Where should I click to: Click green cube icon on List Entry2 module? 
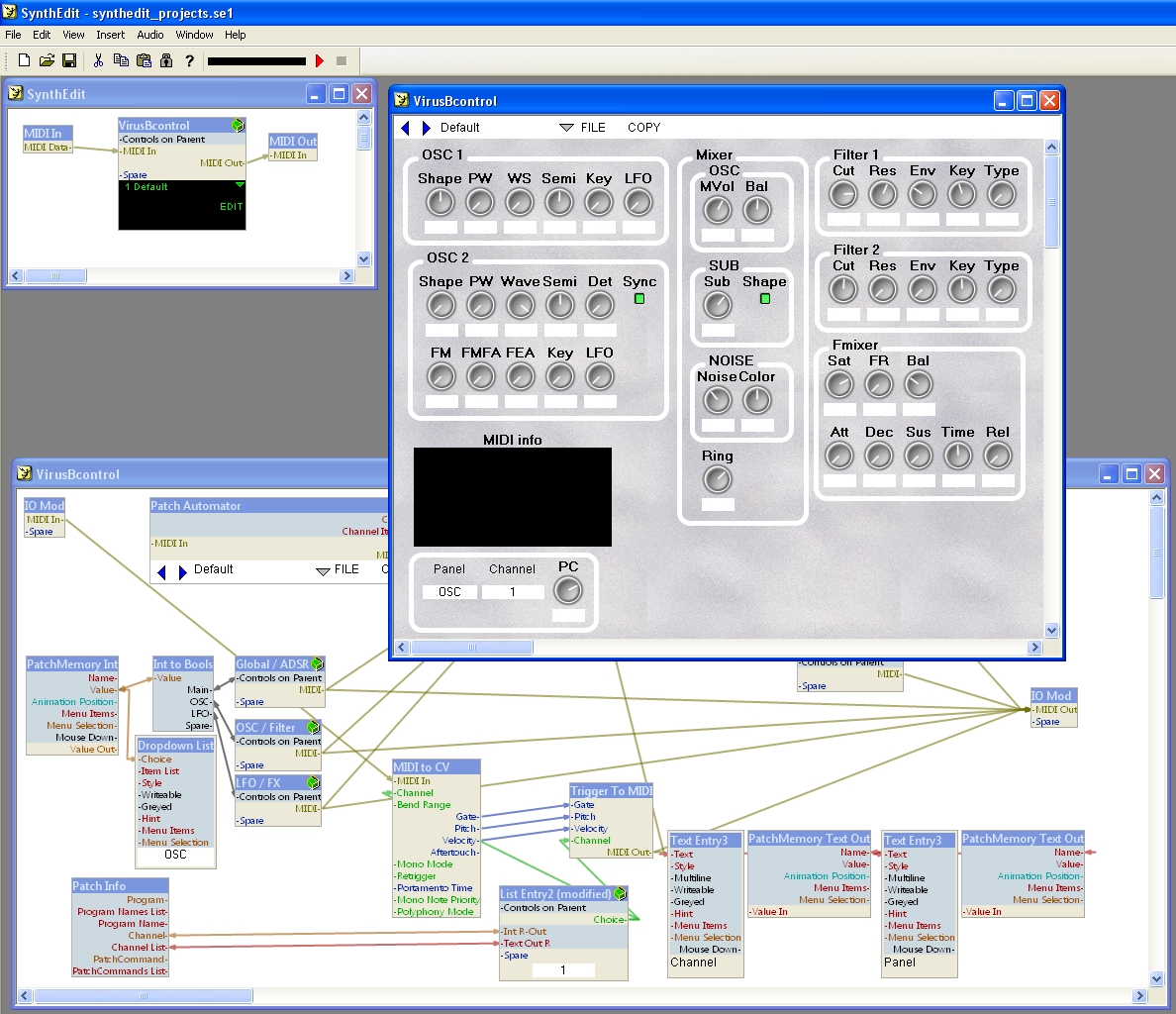[x=620, y=893]
